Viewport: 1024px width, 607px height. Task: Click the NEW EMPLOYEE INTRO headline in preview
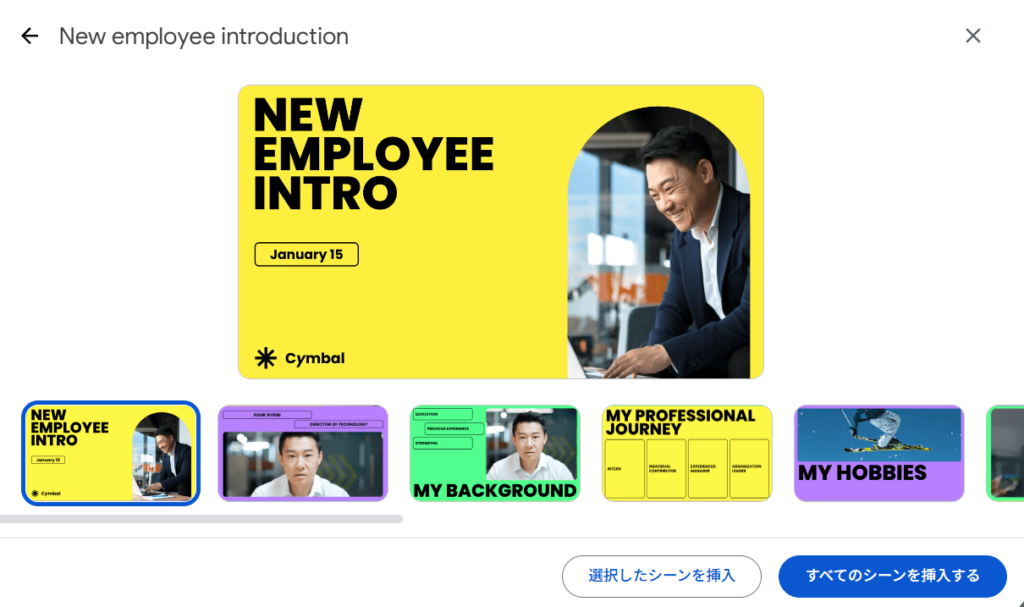tap(373, 154)
